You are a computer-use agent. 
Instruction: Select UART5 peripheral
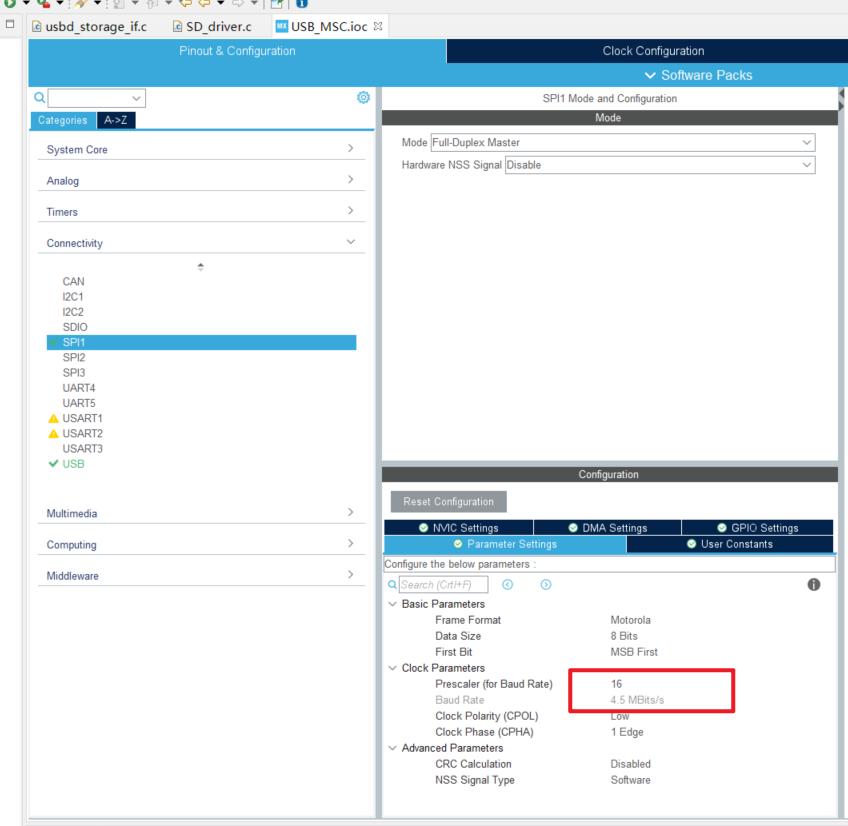coord(79,403)
